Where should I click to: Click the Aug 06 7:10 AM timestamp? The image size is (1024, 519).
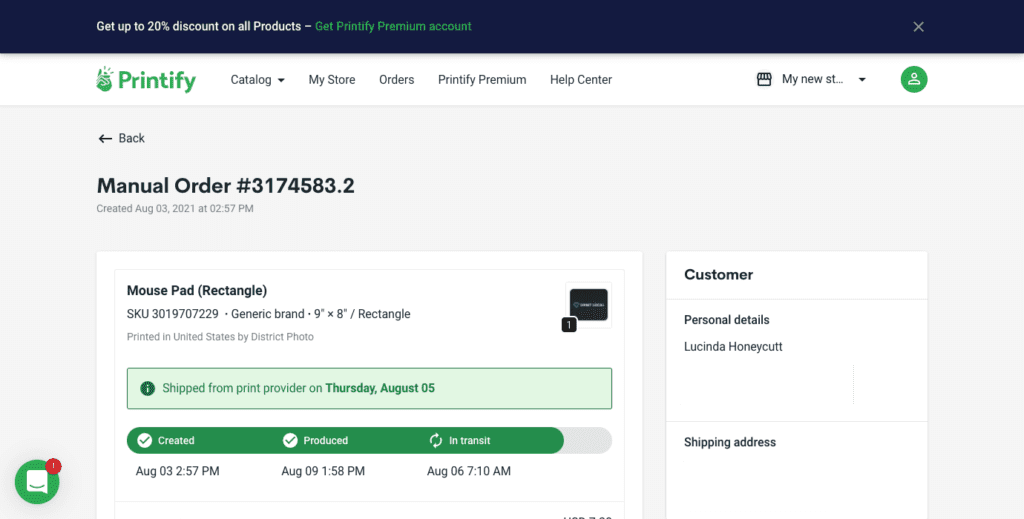pos(469,471)
